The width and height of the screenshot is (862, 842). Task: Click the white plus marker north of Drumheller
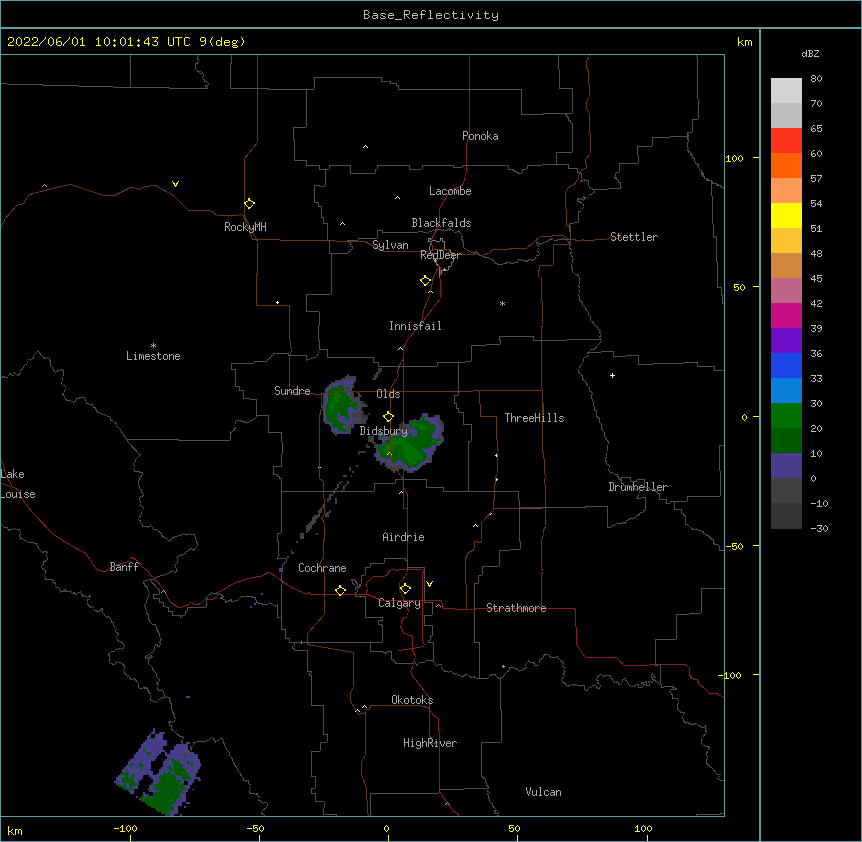click(x=612, y=375)
